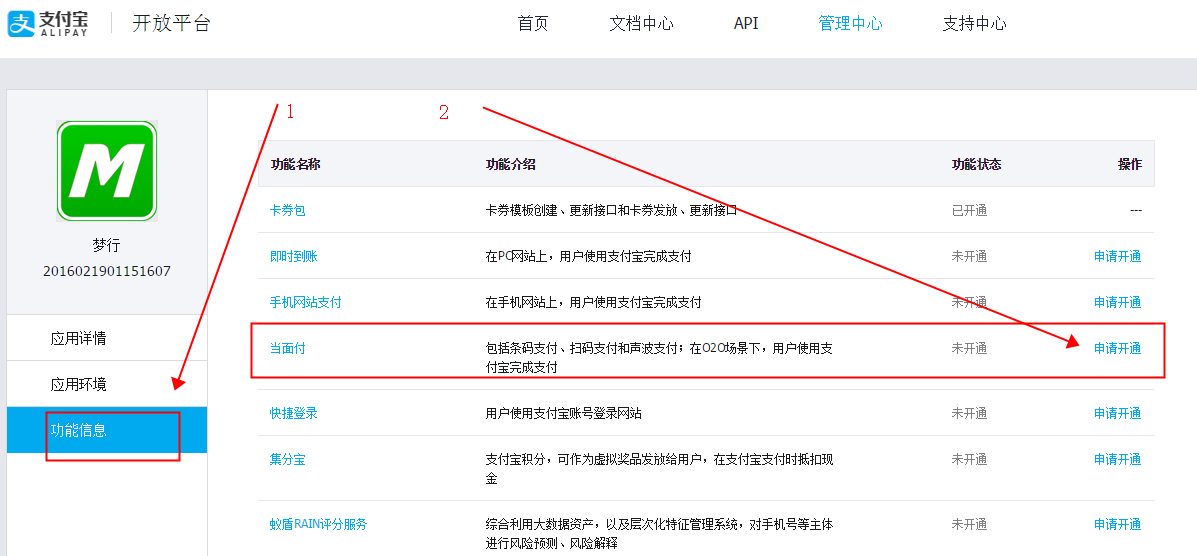Open the 即时到账 feature link

tap(294, 257)
